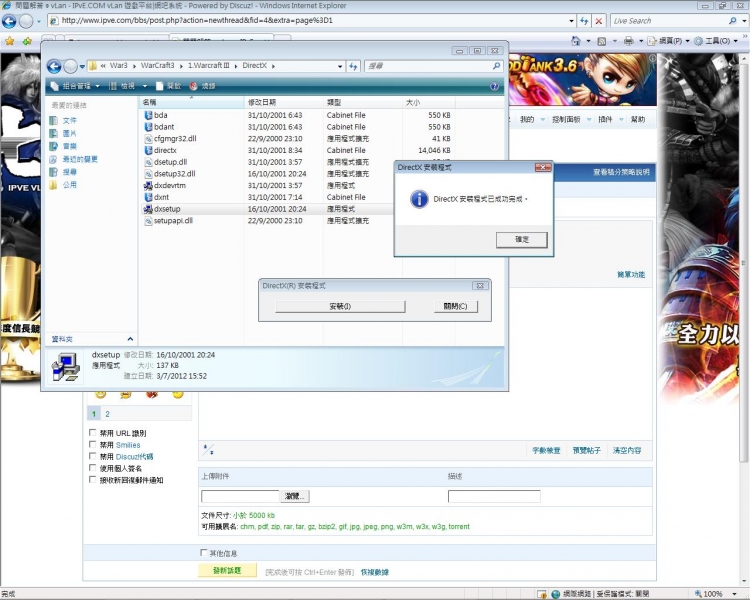Check the 其他信息 checkbox
The width and height of the screenshot is (750, 600).
(204, 552)
